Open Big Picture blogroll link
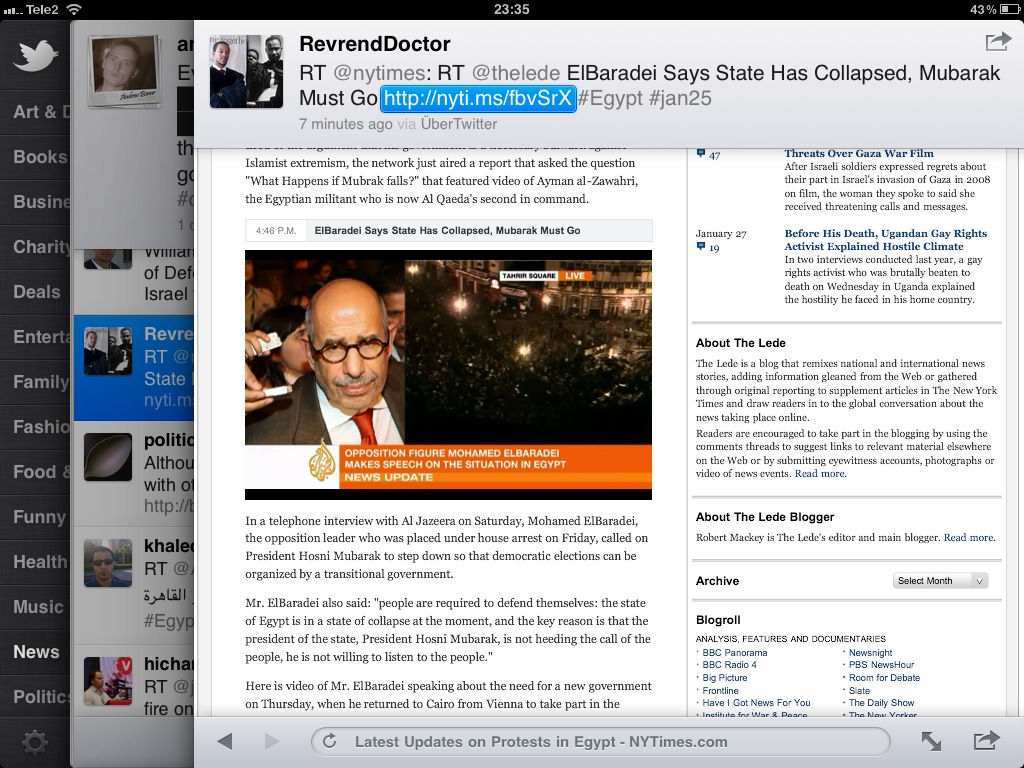Viewport: 1024px width, 768px height. (x=725, y=678)
